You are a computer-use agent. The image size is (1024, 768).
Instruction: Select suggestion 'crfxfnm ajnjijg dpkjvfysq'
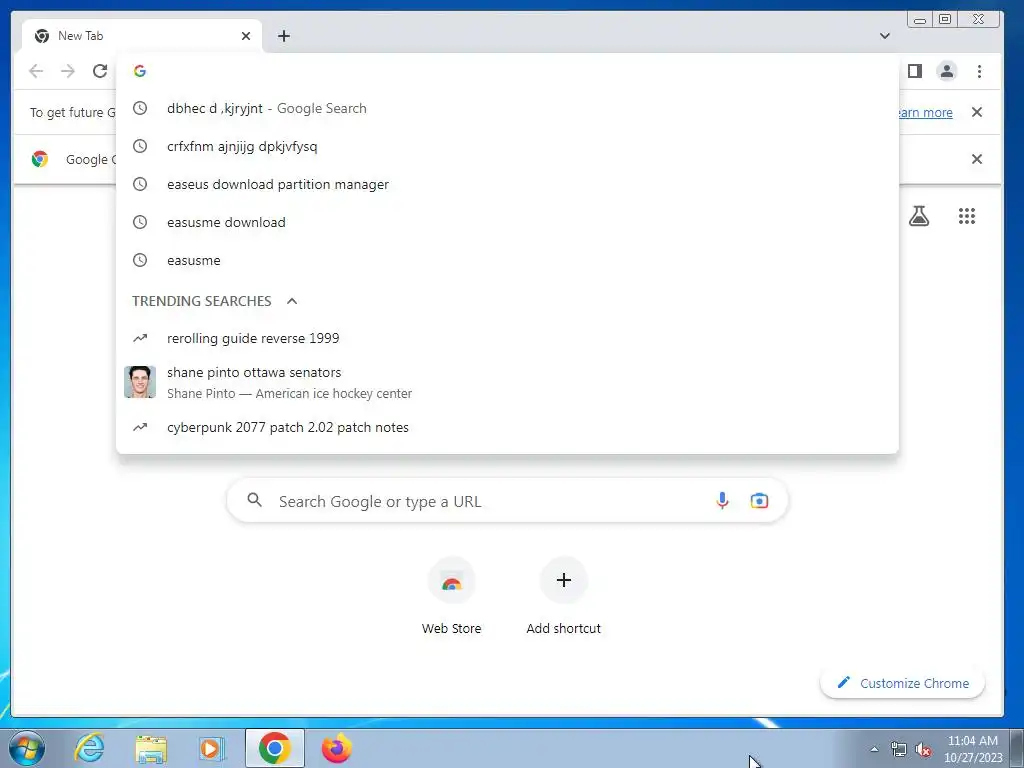[x=507, y=146]
